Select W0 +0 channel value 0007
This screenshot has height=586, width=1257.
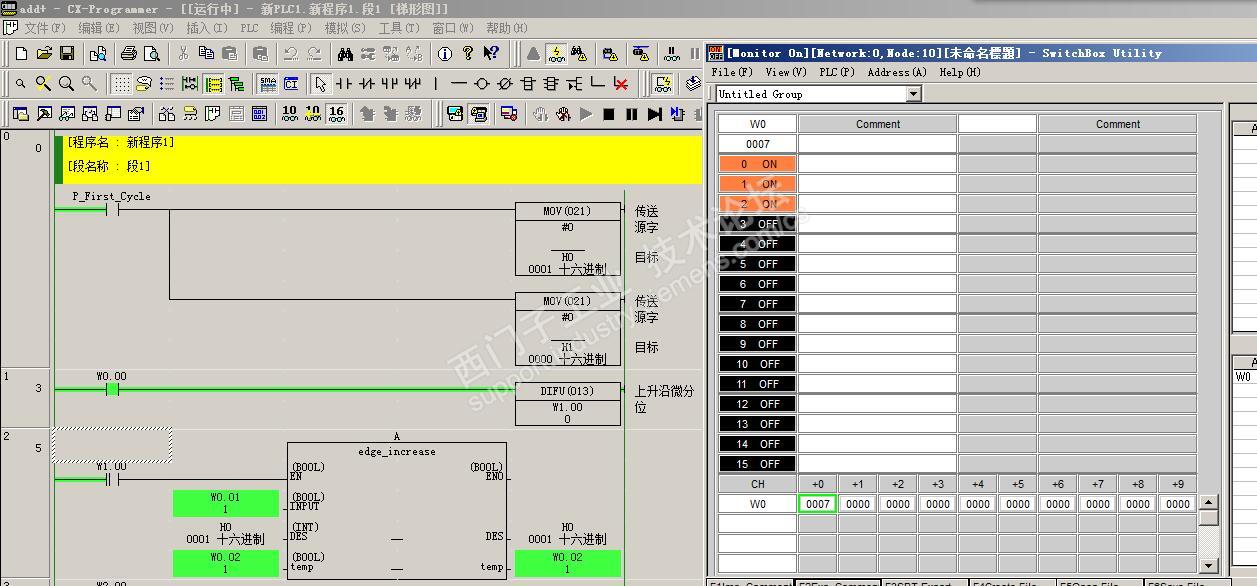click(818, 504)
